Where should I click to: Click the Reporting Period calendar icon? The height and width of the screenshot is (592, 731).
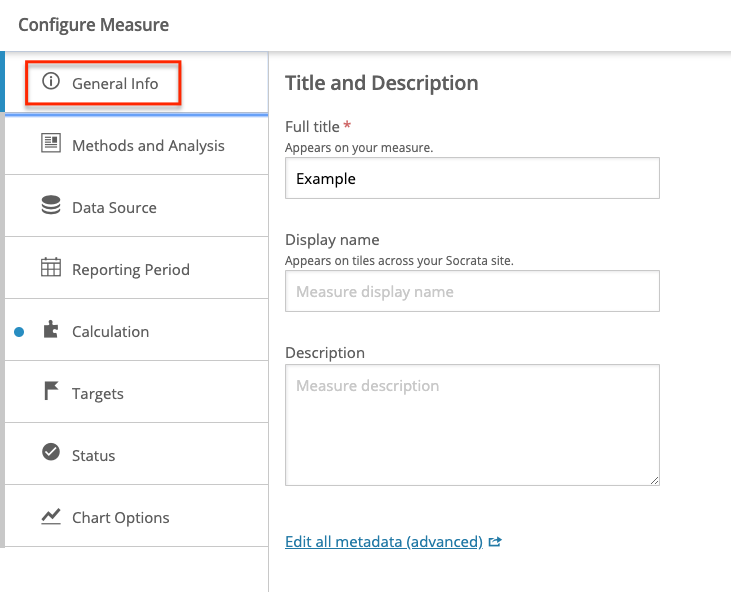(51, 267)
